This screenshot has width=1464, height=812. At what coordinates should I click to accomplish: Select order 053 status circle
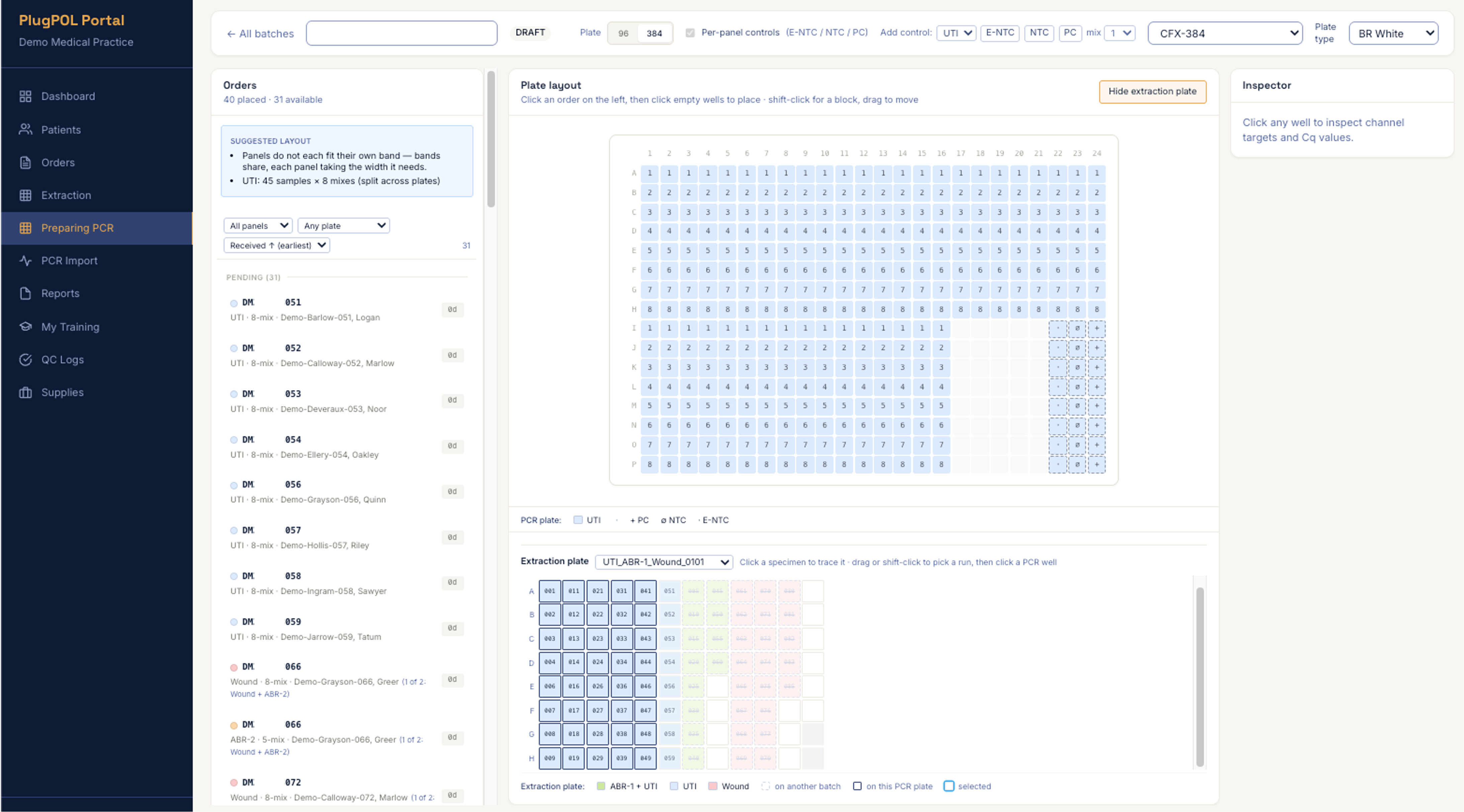pyautogui.click(x=233, y=394)
